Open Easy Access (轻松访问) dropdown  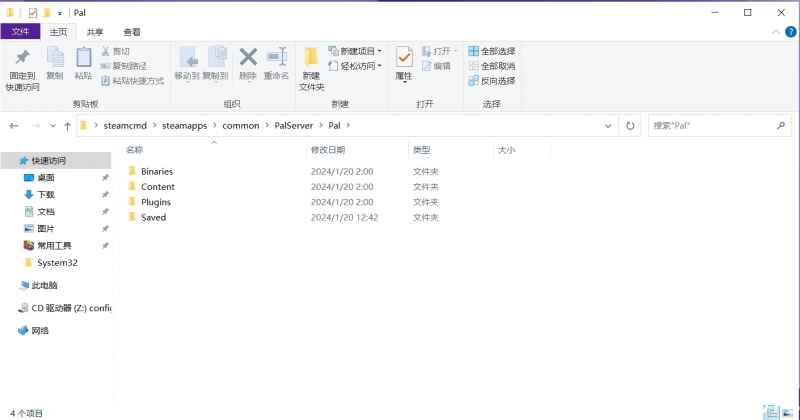tap(355, 66)
